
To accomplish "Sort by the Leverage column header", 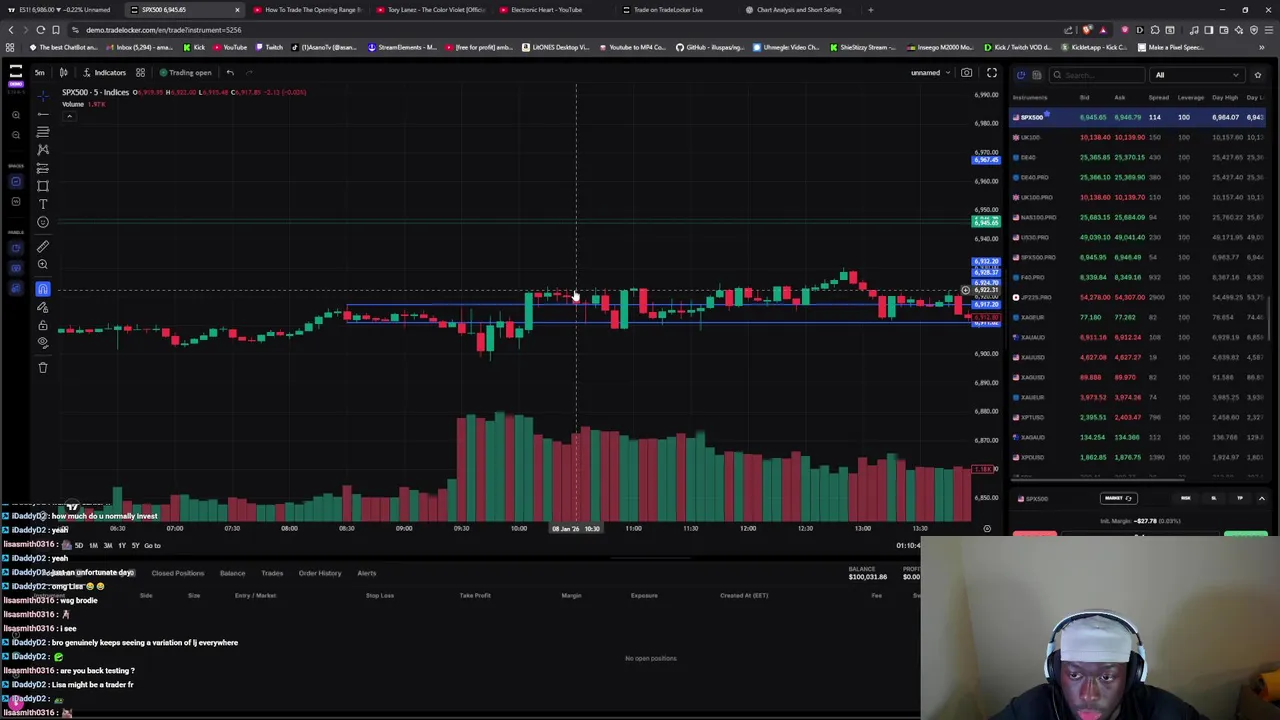I will (x=1190, y=97).
